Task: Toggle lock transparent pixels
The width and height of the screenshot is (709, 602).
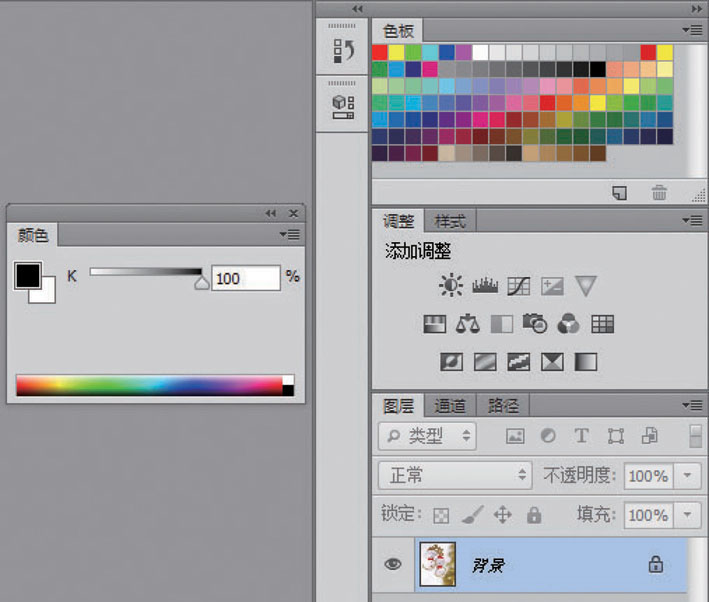Action: pos(441,515)
